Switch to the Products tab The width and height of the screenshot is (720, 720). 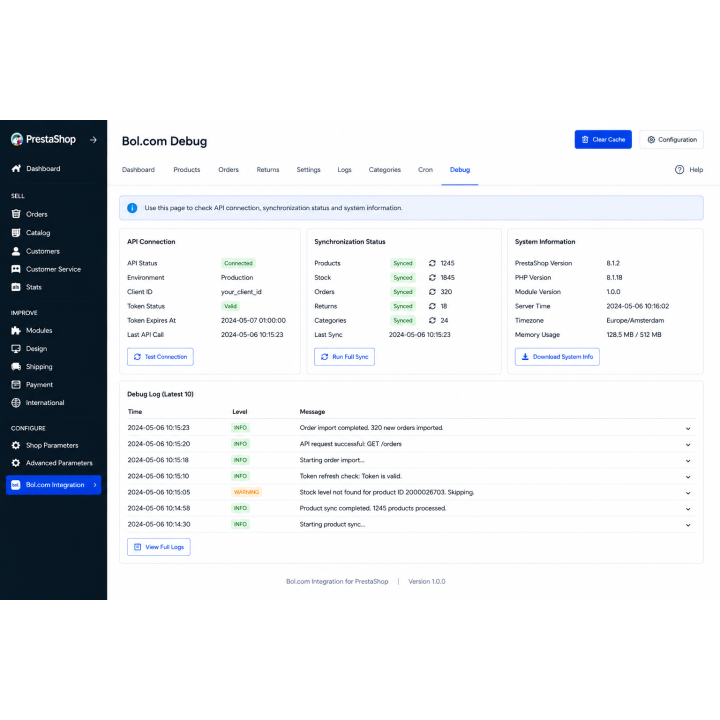click(187, 169)
